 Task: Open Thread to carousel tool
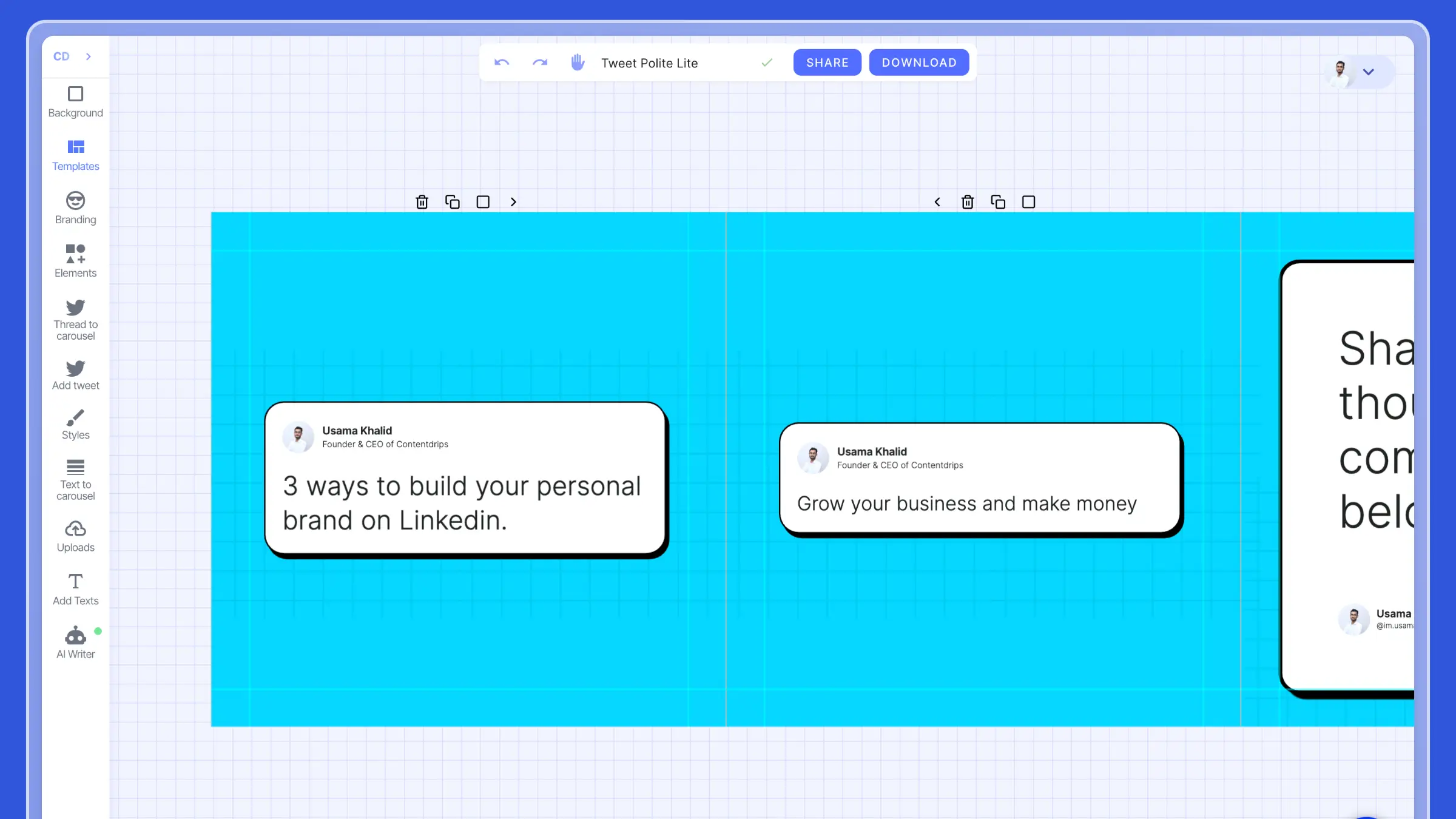75,320
